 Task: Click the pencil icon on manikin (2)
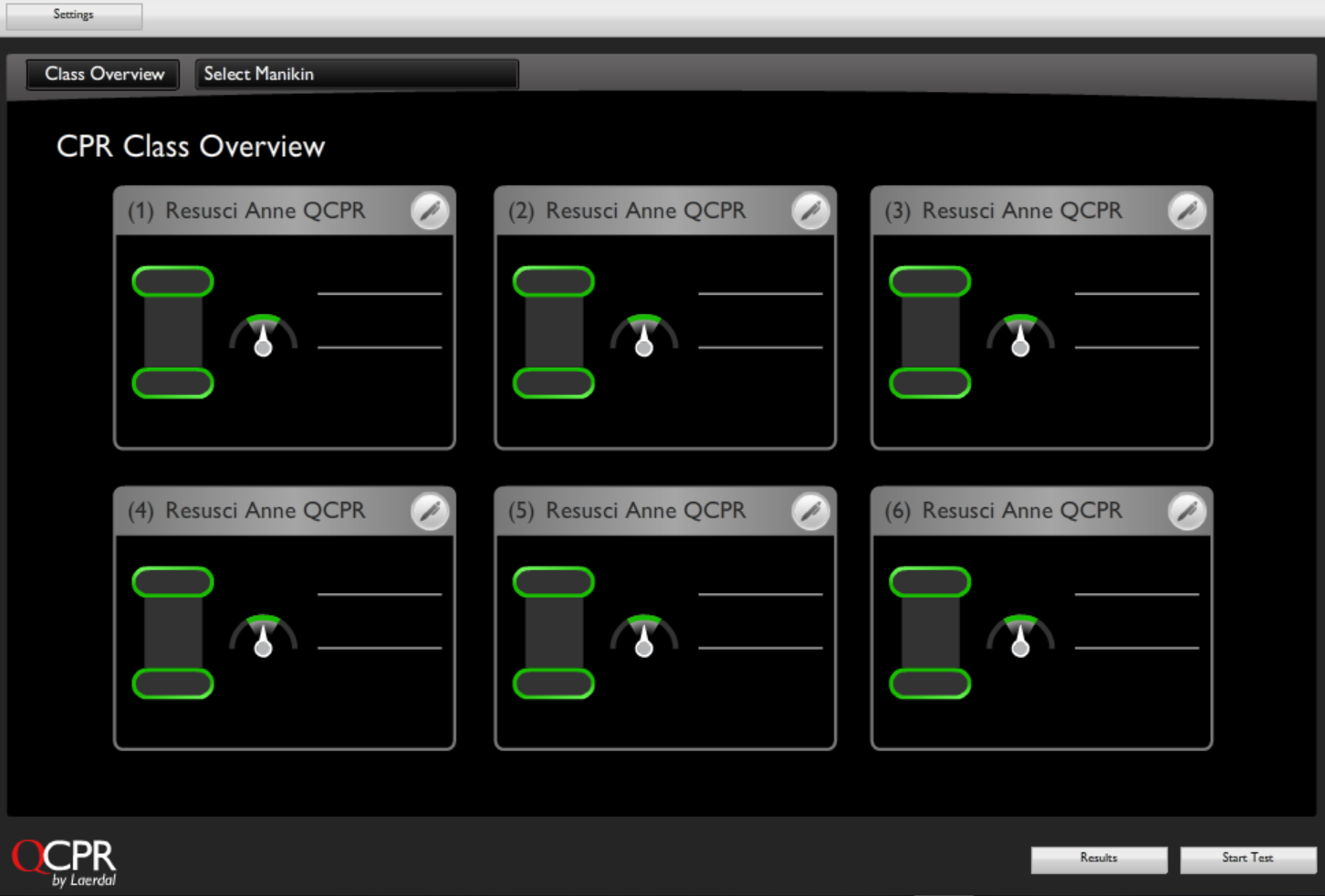tap(810, 210)
